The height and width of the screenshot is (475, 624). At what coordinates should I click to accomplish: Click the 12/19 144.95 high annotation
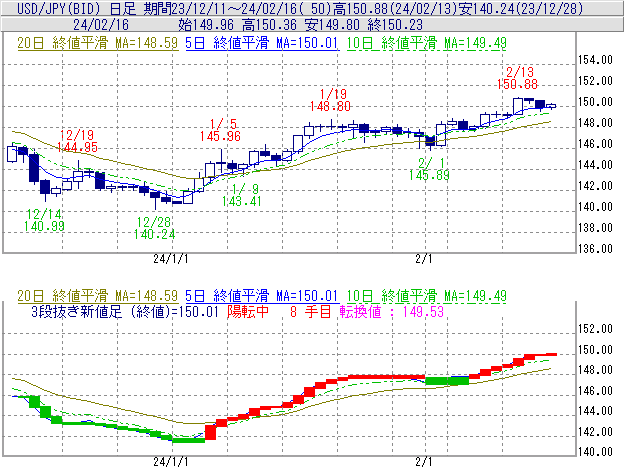(x=77, y=141)
